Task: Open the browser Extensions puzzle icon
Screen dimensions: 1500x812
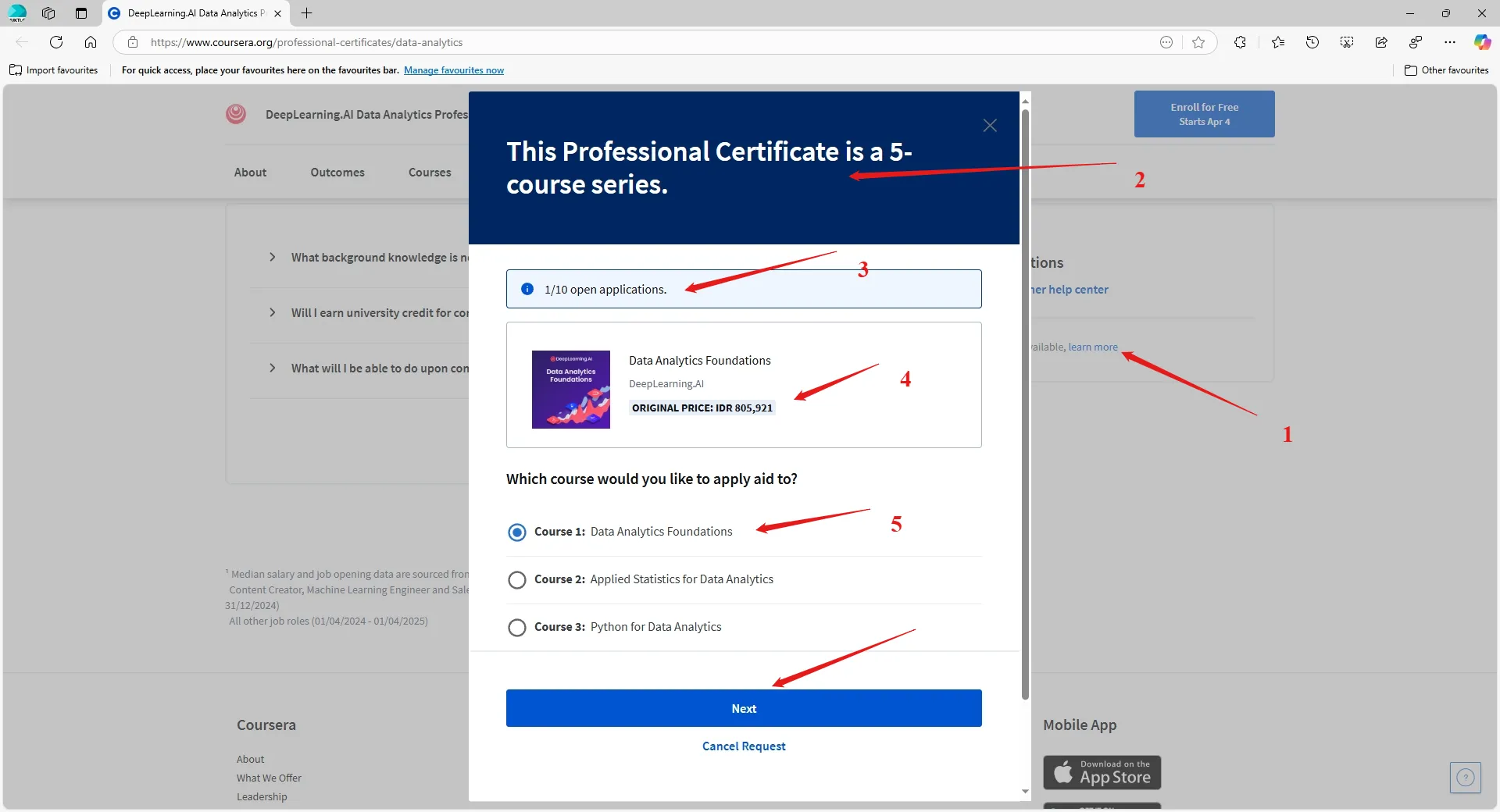Action: tap(1240, 42)
